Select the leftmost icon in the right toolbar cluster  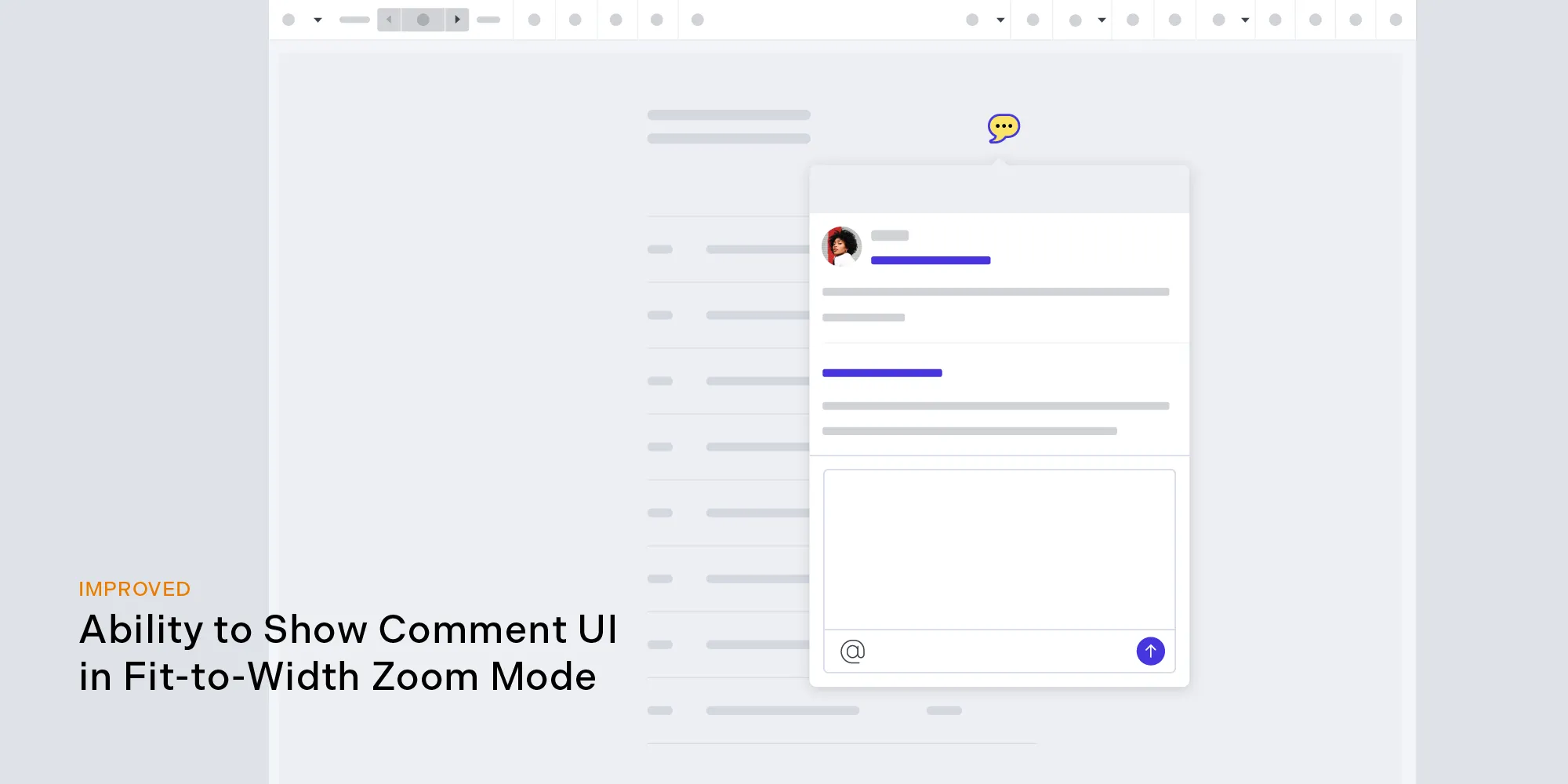click(x=971, y=20)
